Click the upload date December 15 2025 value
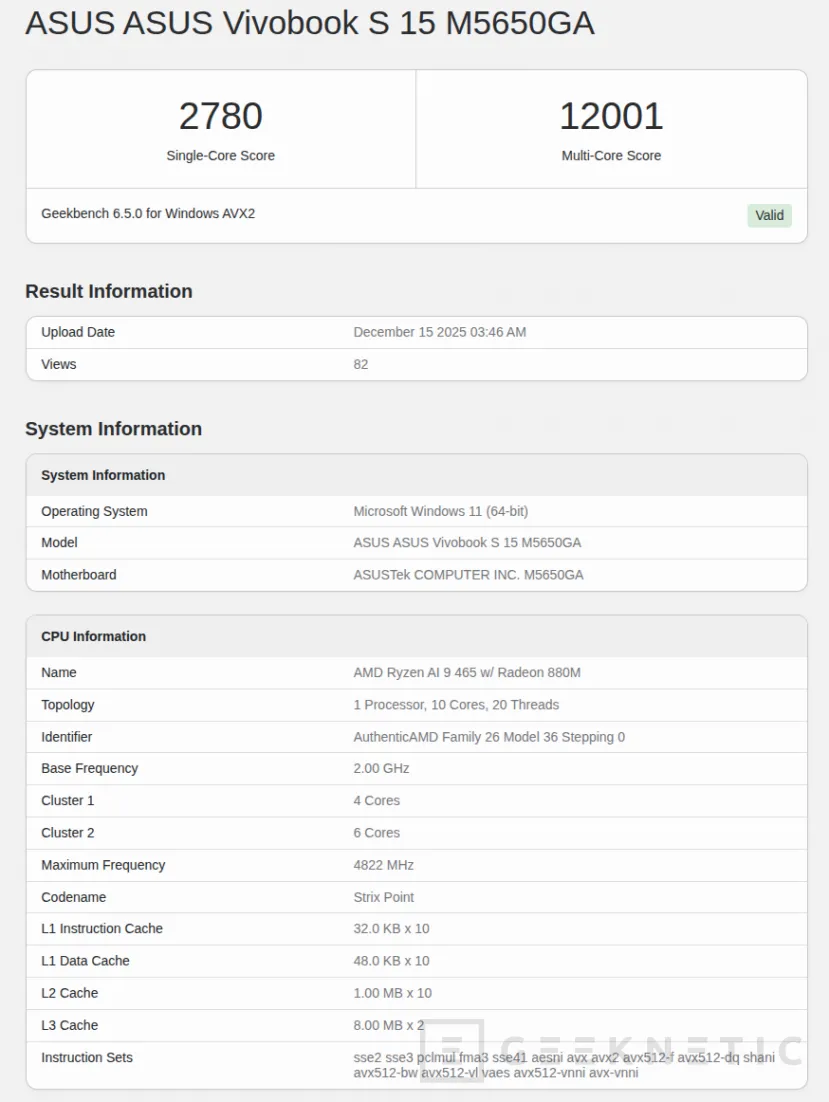 (439, 332)
